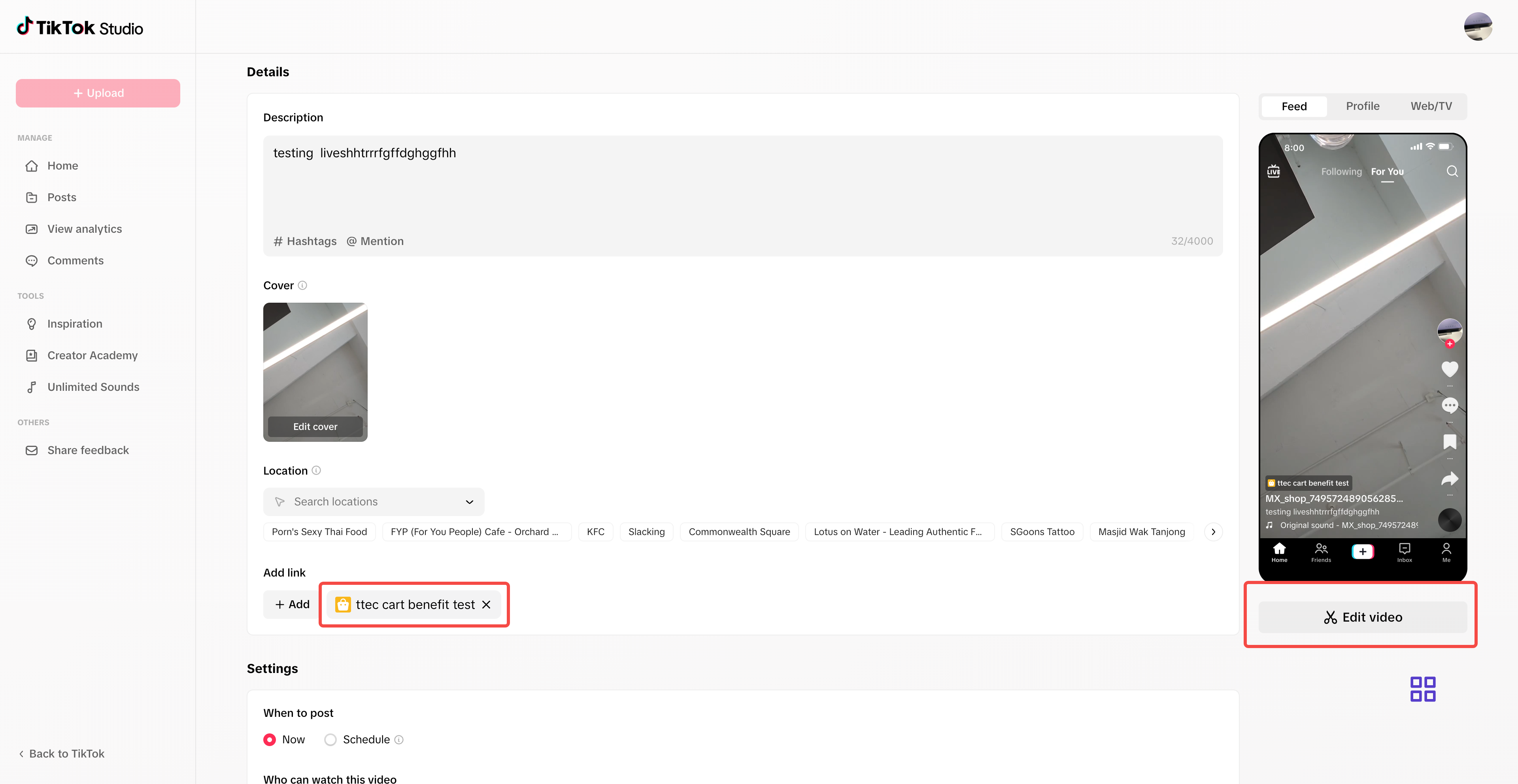
Task: Click the Following tab in phone preview
Action: (x=1341, y=171)
